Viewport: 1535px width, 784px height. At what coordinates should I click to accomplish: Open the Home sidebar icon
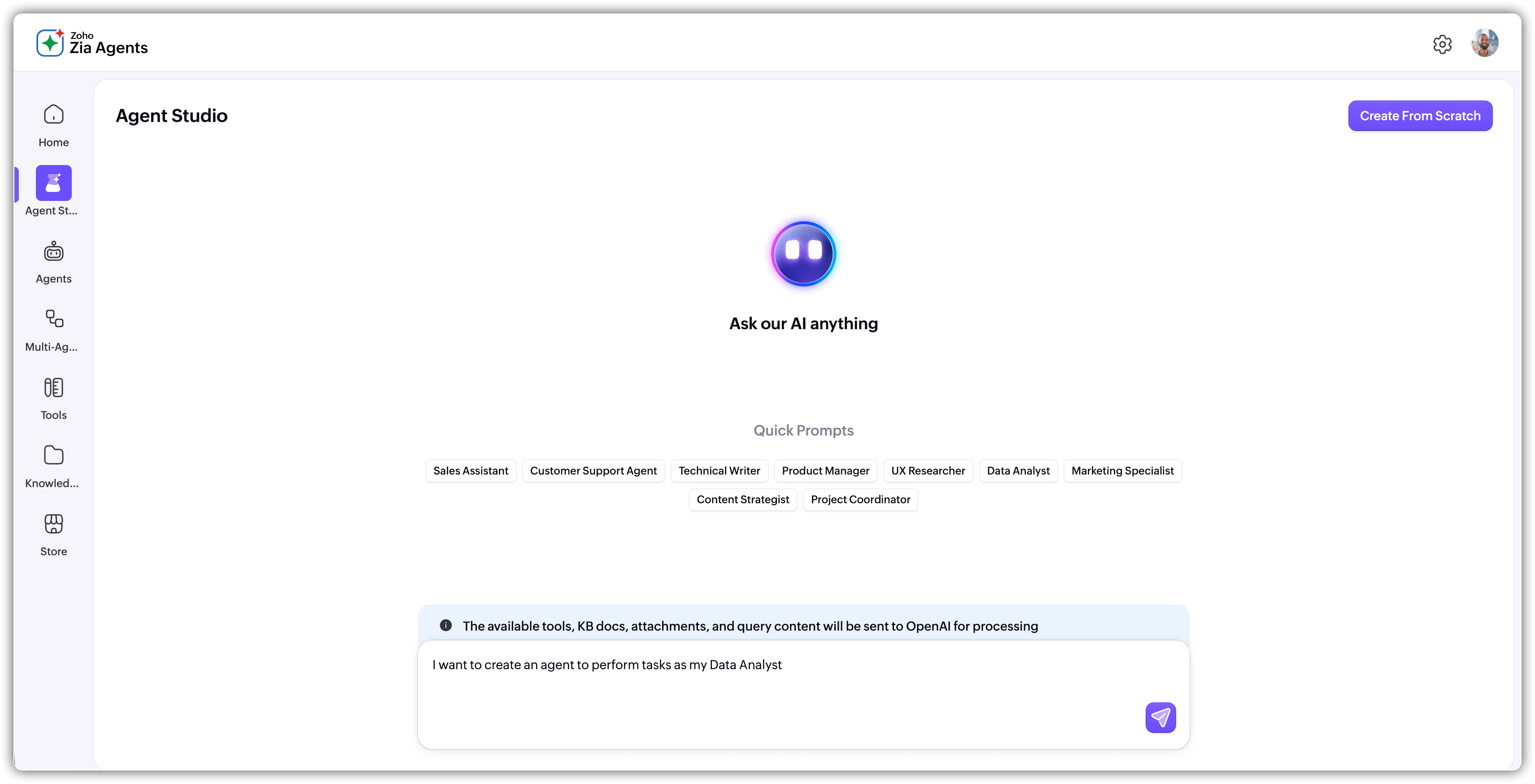(x=54, y=114)
